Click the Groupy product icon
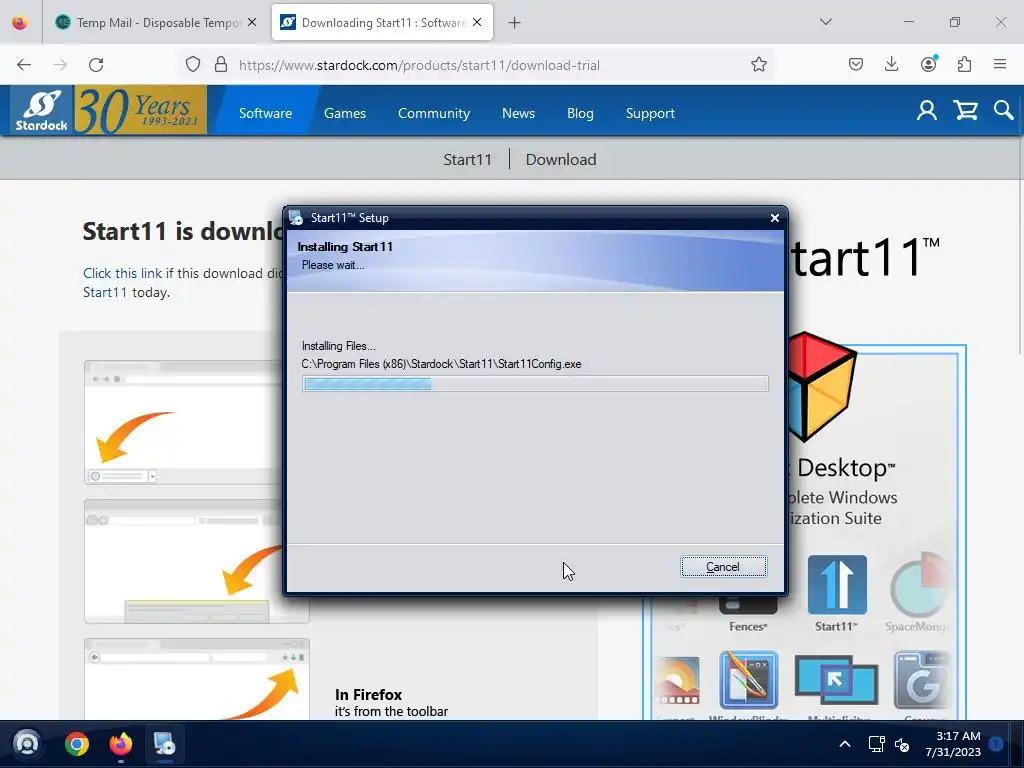Viewport: 1024px width, 768px height. tap(921, 680)
